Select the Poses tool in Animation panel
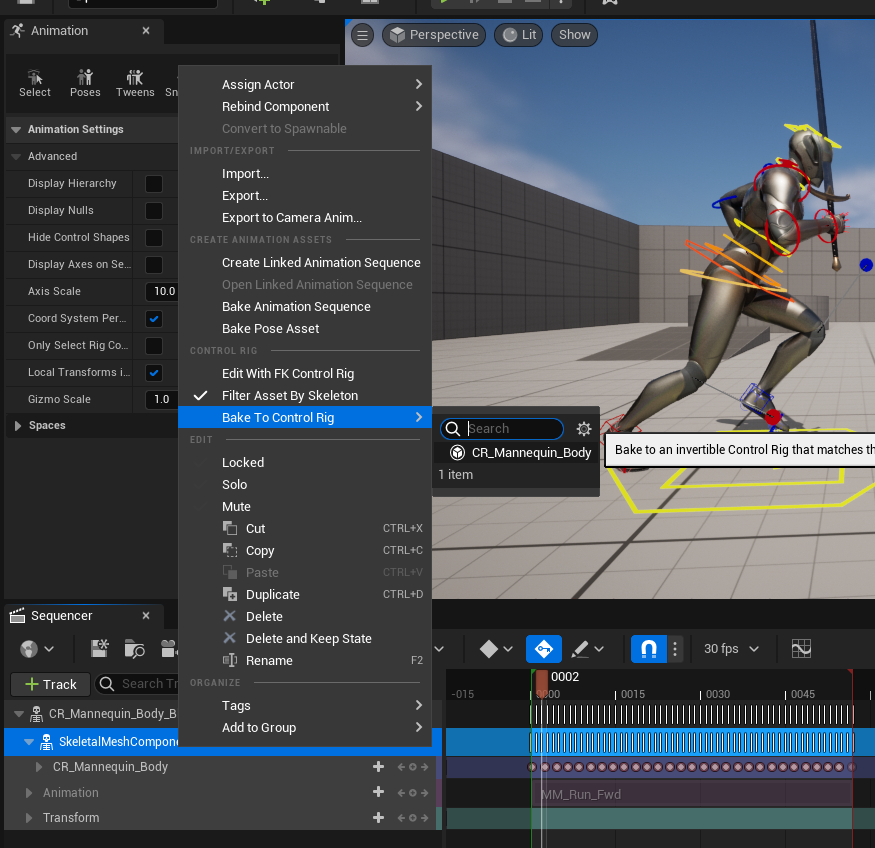The height and width of the screenshot is (848, 875). (x=85, y=83)
